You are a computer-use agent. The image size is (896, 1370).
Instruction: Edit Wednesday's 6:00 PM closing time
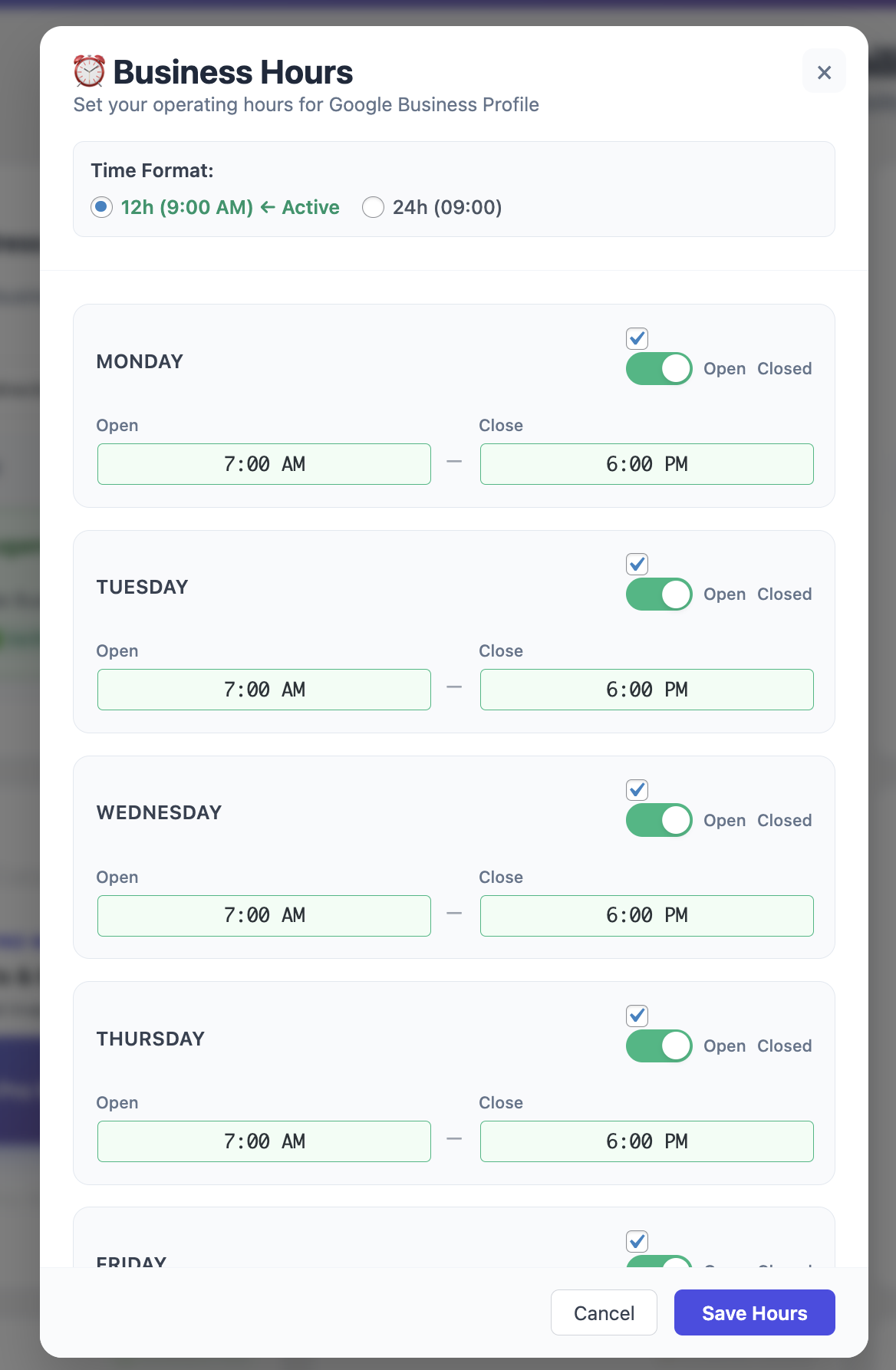(x=646, y=915)
